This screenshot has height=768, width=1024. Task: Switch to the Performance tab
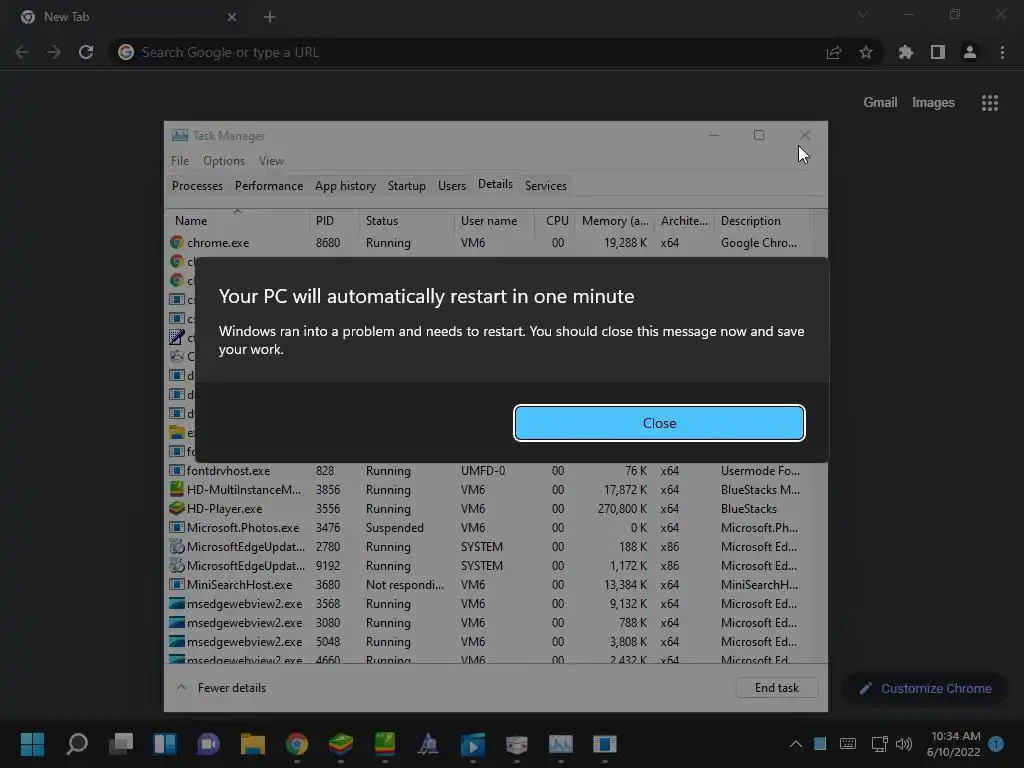pyautogui.click(x=268, y=185)
